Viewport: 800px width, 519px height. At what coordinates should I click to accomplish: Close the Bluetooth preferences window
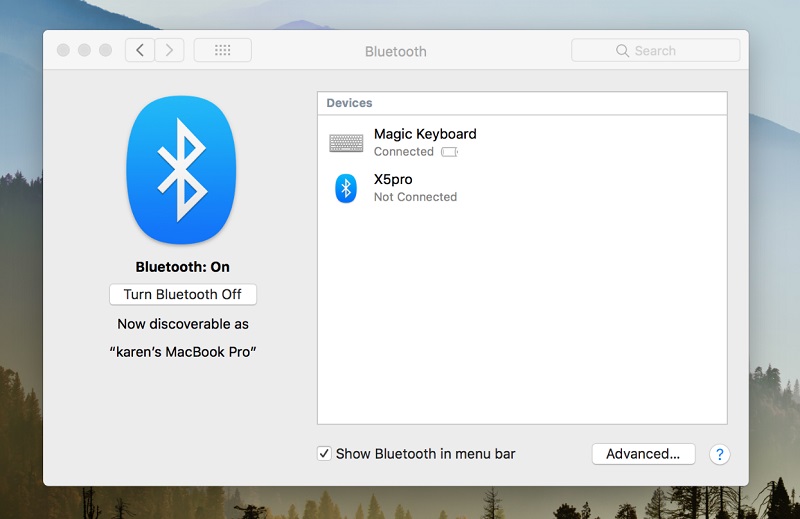pyautogui.click(x=63, y=50)
